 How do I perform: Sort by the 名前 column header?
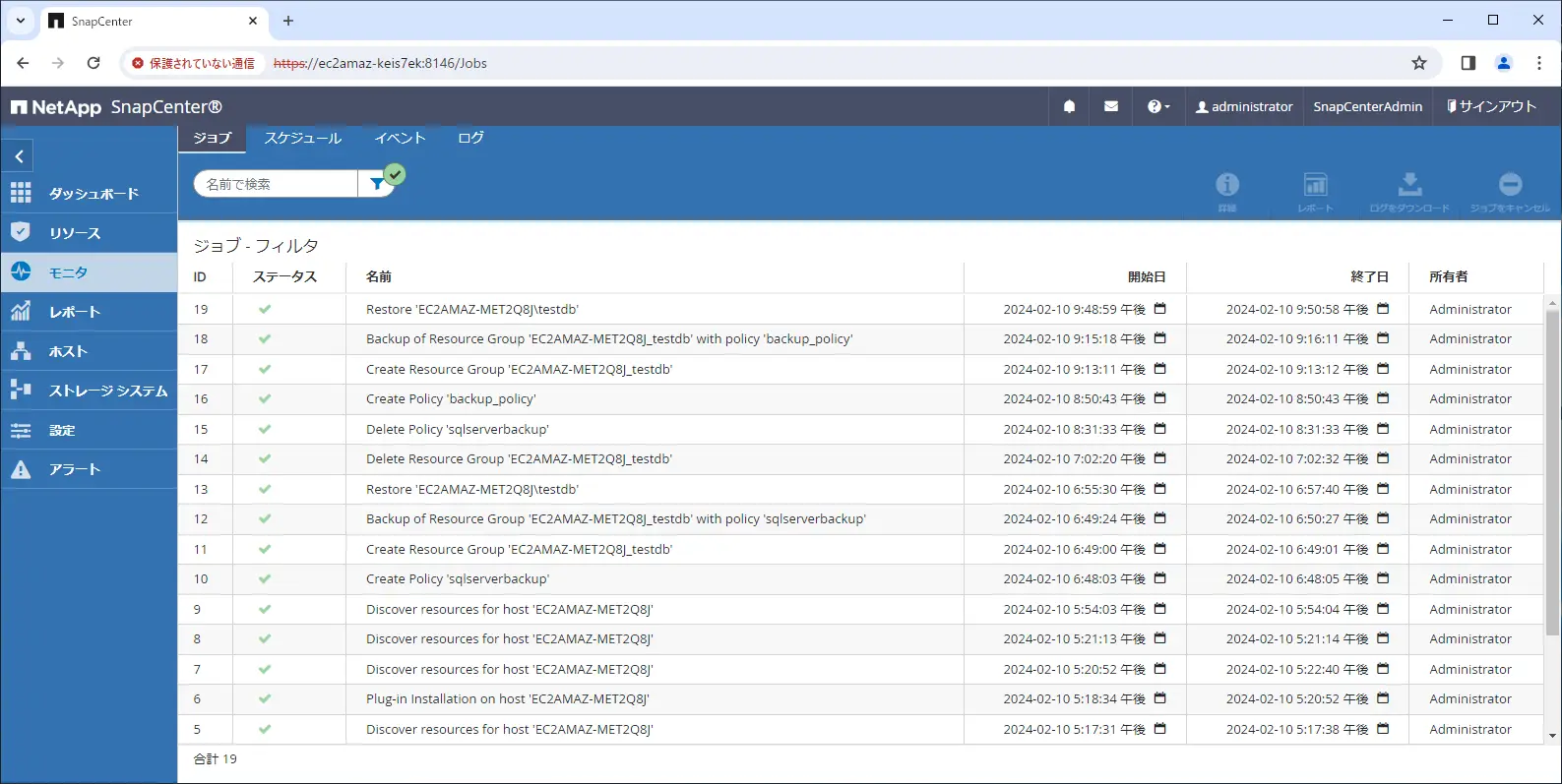[x=379, y=277]
